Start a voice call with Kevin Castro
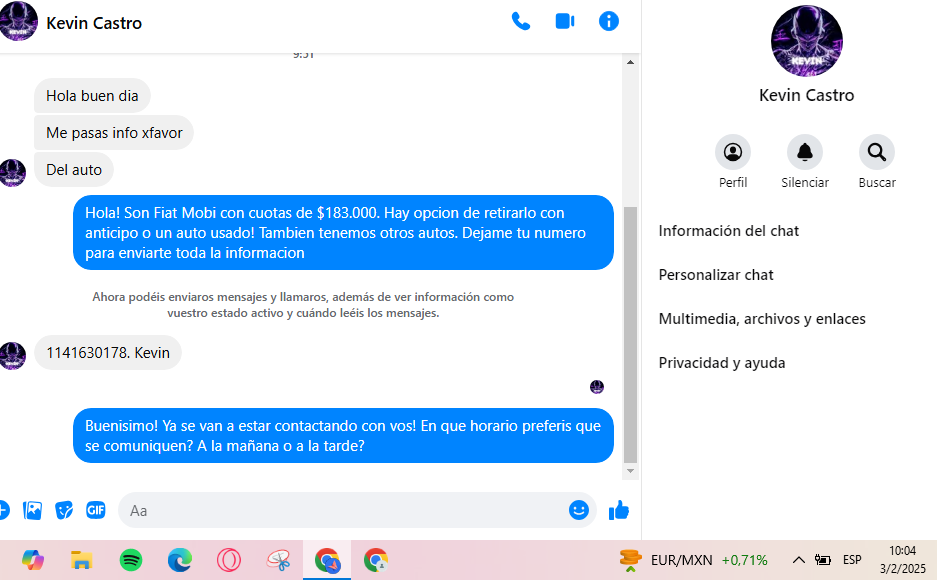The width and height of the screenshot is (937, 580). coord(520,22)
